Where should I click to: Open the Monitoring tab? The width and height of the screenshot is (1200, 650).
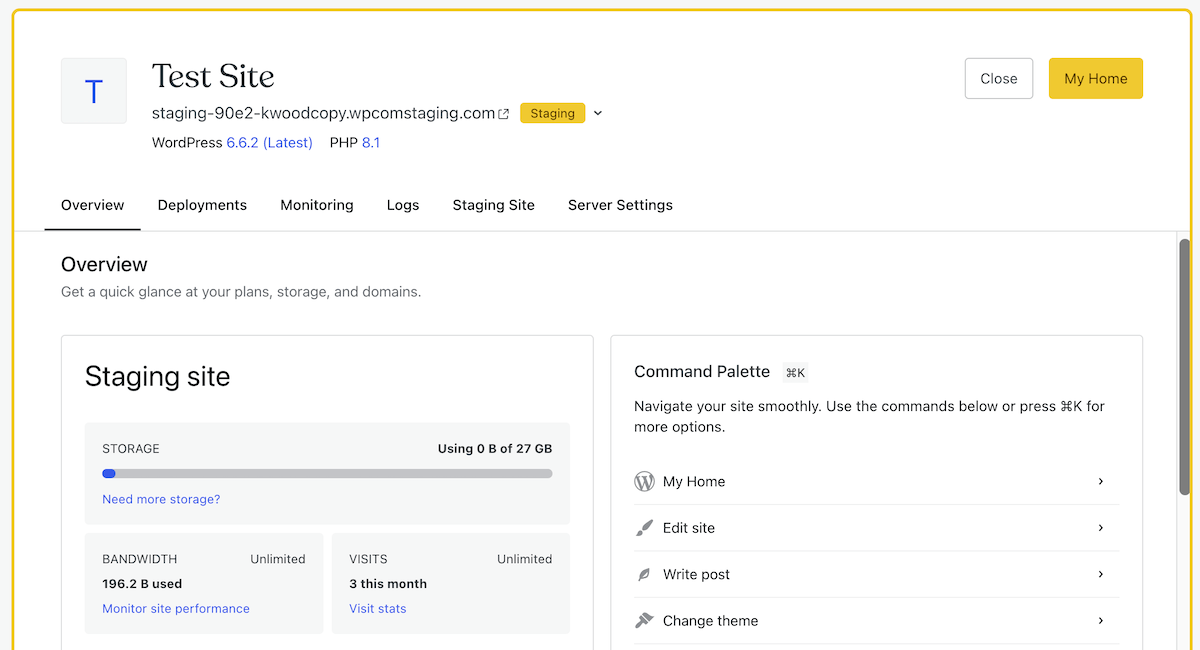click(317, 205)
